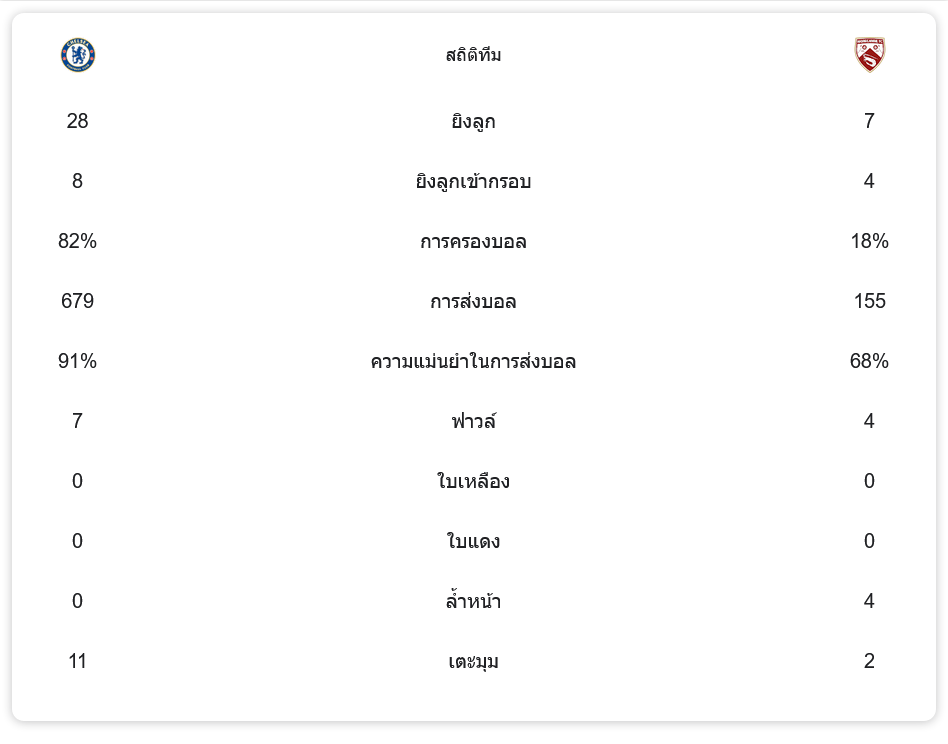Click Chelsea's 82% possession value

coord(78,241)
